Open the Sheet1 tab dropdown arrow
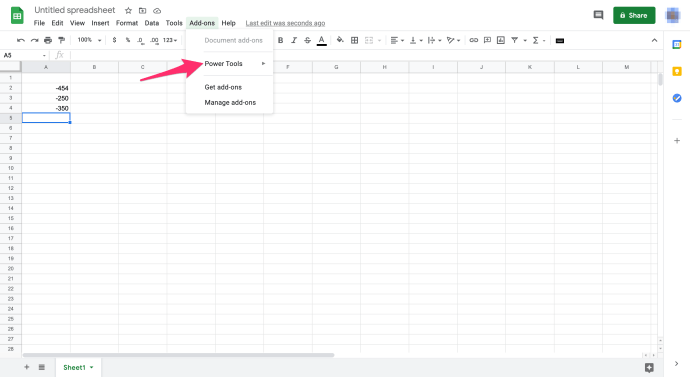Image resolution: width=690 pixels, height=377 pixels. [92, 367]
